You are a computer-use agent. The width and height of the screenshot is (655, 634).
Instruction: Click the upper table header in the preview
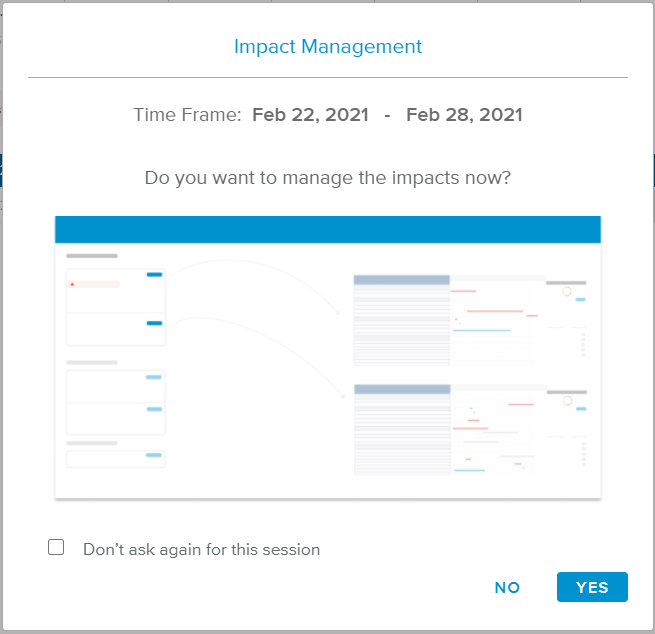(401, 280)
